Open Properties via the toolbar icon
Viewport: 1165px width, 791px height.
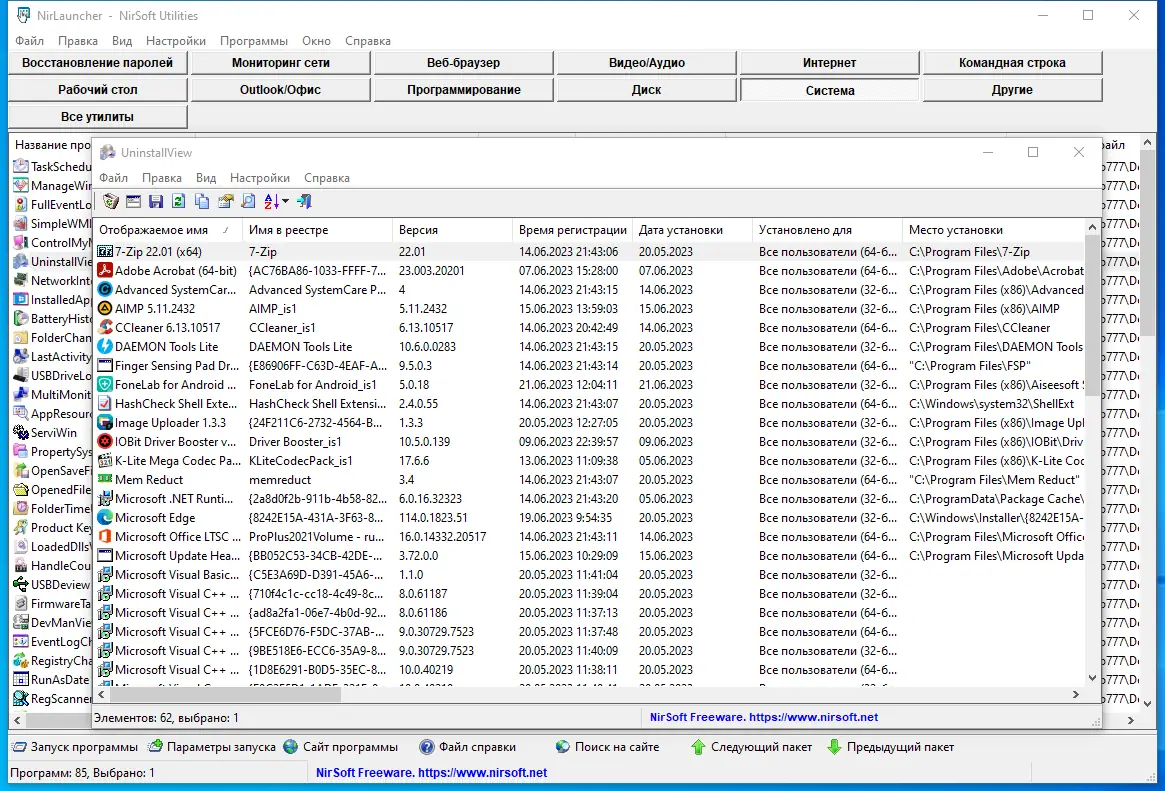(x=225, y=201)
